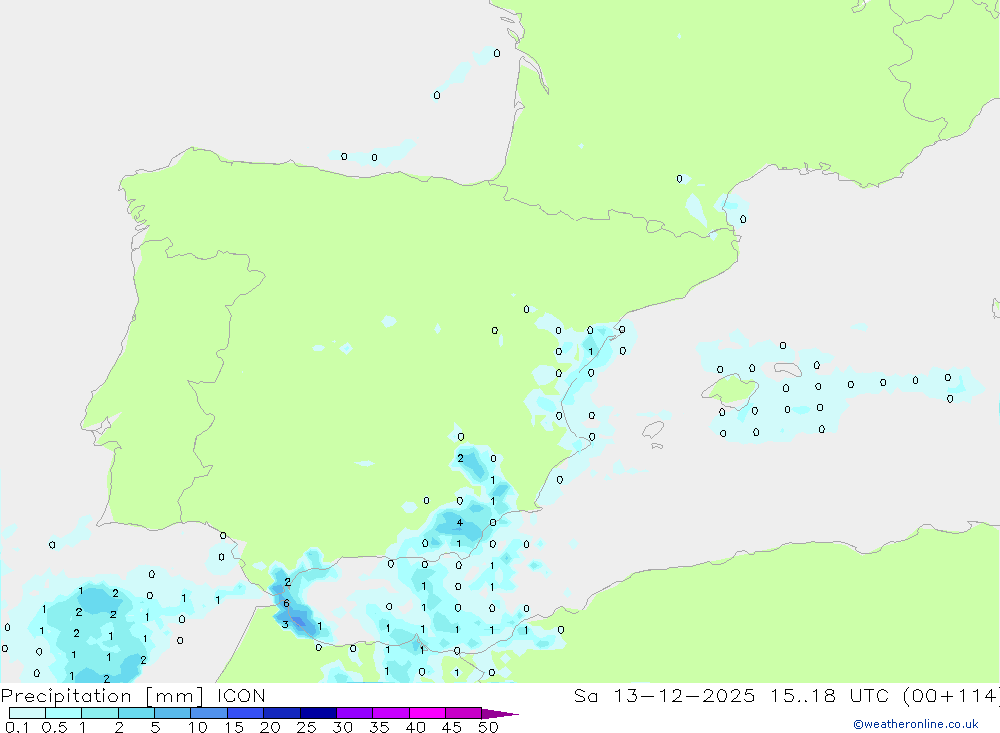This screenshot has height=733, width=1000.
Task: Click the '4' precipitation value in southeast Spain
Action: (x=460, y=523)
